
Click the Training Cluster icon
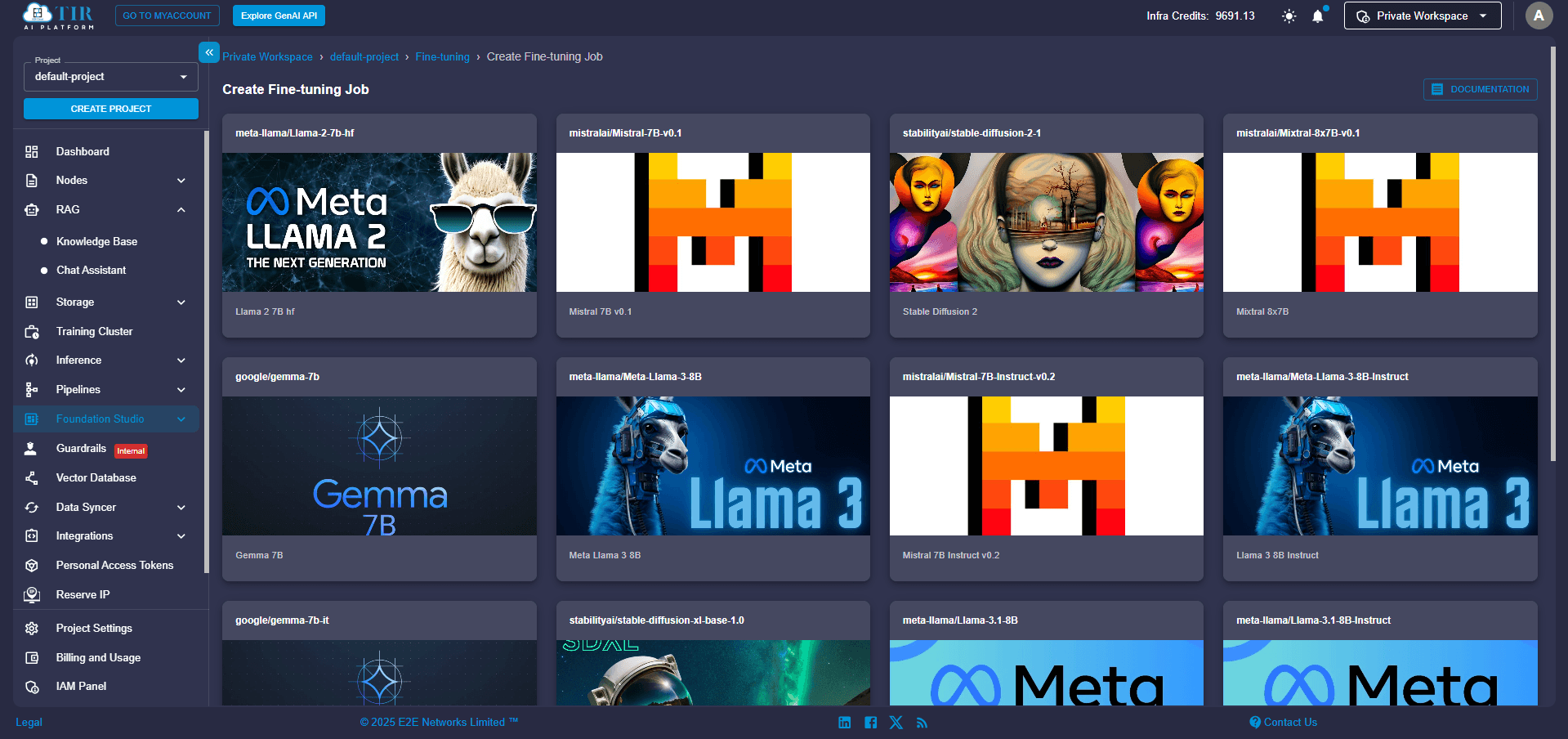(x=32, y=332)
